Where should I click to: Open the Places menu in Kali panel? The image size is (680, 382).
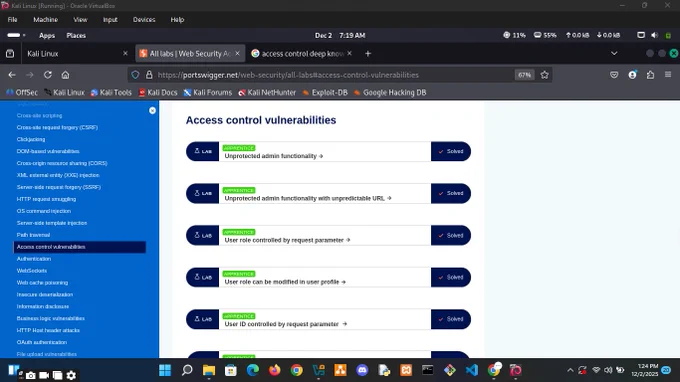[x=76, y=36]
